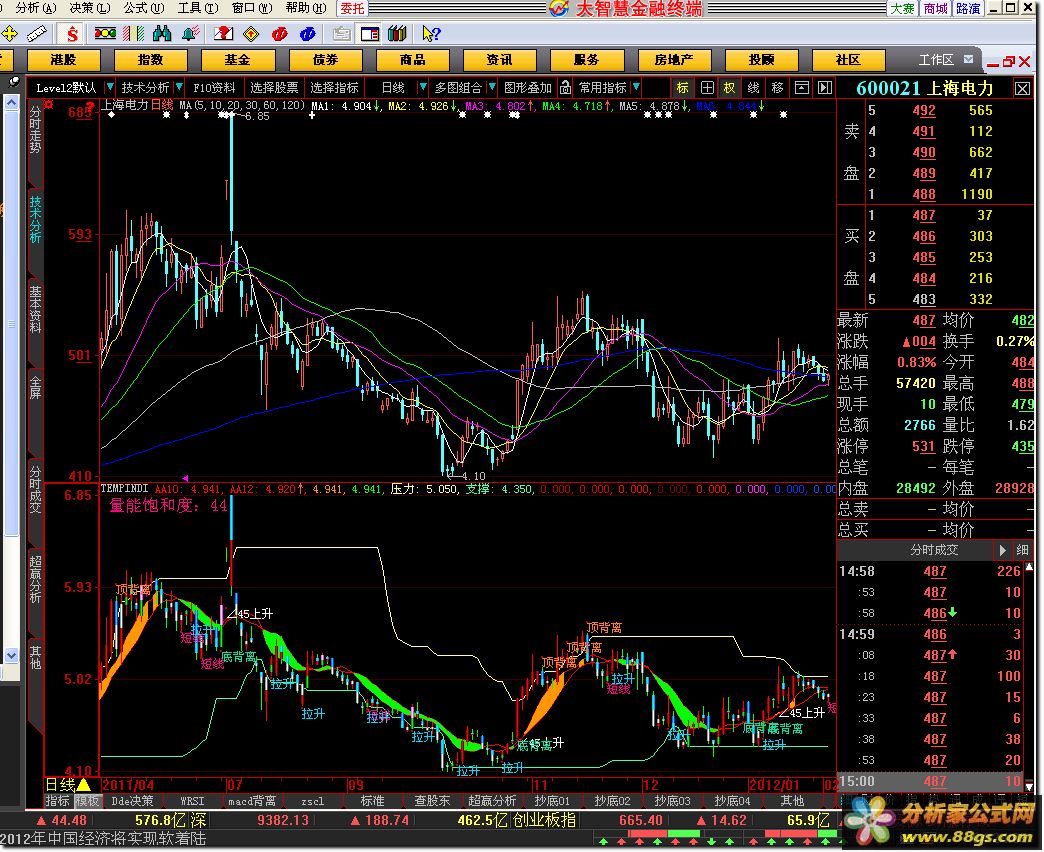Click 选择指标 in chart toolbar
1044x852 pixels.
tap(334, 87)
